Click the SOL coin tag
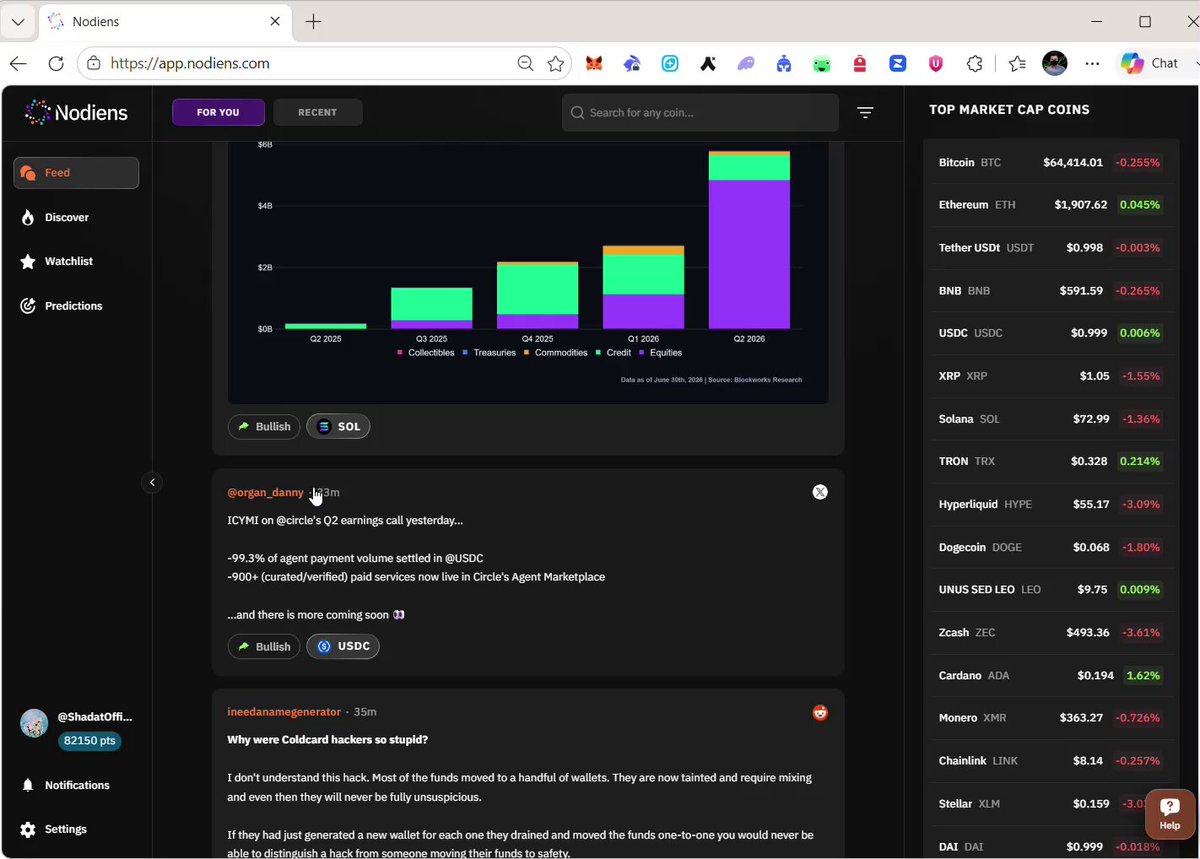Image resolution: width=1200 pixels, height=859 pixels. coord(338,427)
